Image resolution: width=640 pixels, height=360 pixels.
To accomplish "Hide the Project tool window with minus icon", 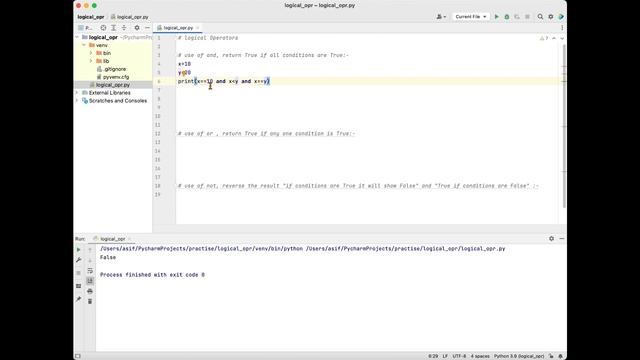I will [147, 28].
